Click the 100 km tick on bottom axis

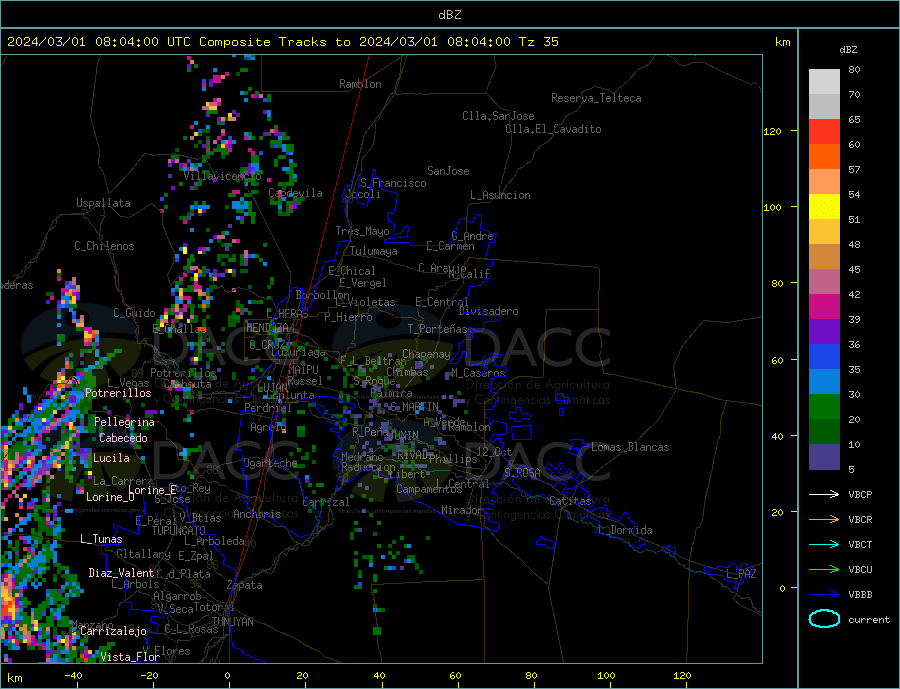point(607,676)
